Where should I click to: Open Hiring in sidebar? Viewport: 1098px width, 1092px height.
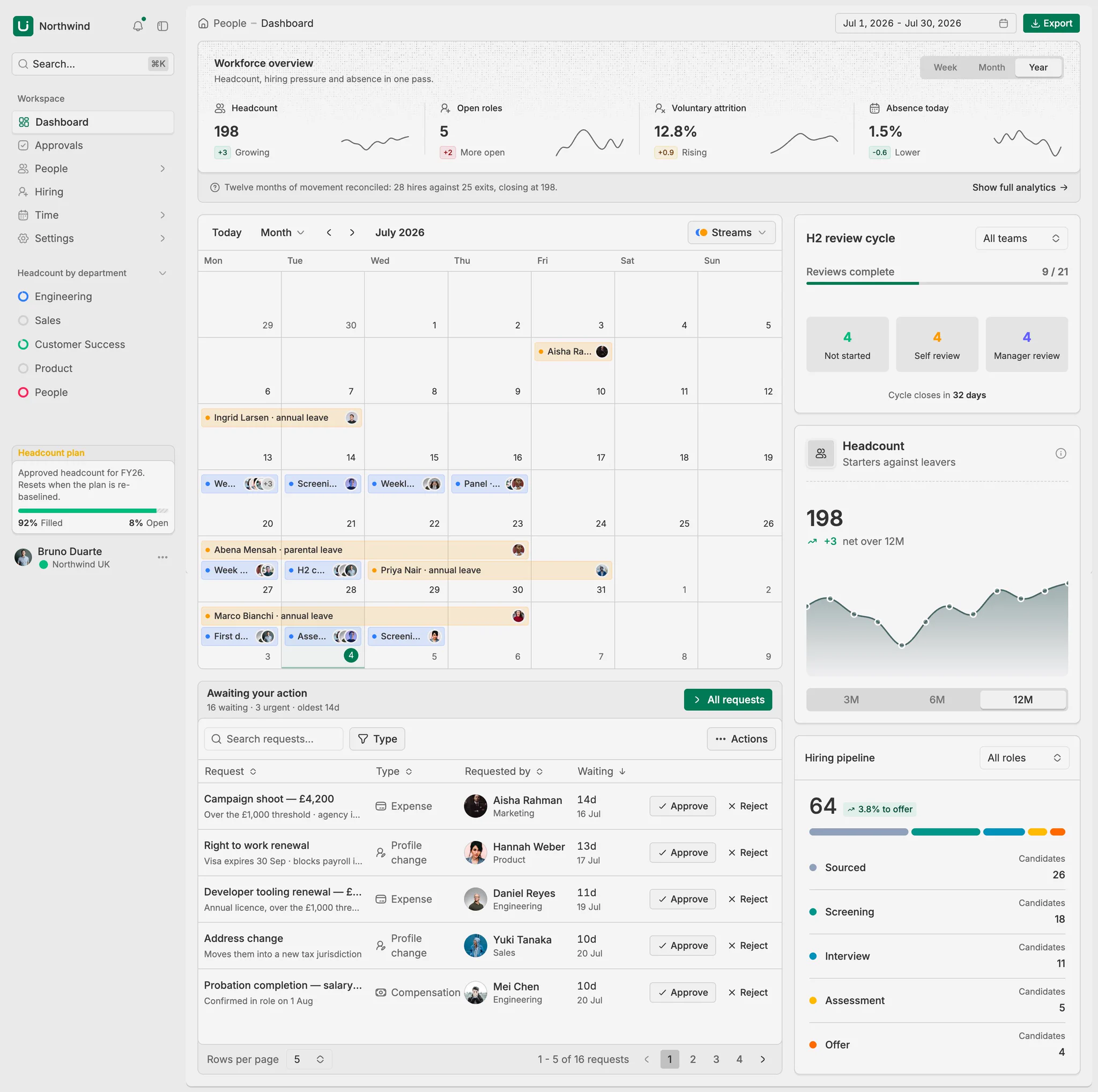(93, 191)
